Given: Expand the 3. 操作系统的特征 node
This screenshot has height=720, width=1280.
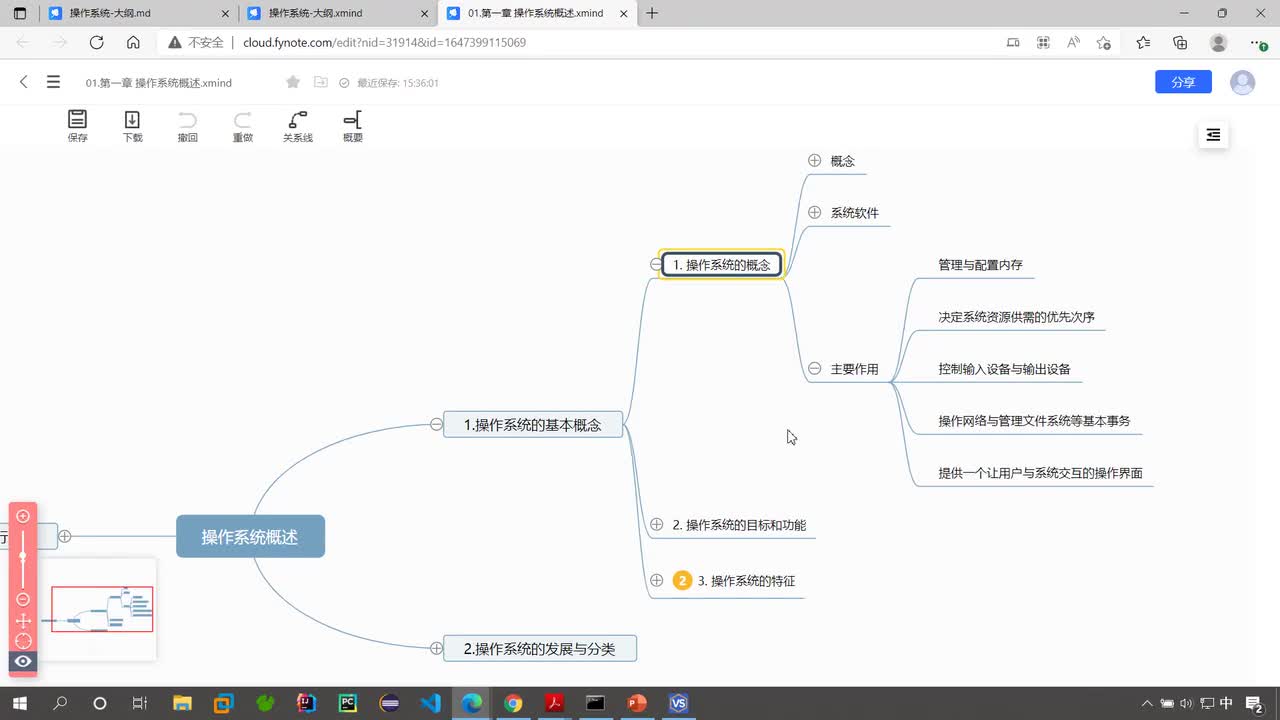Looking at the screenshot, I should (656, 580).
